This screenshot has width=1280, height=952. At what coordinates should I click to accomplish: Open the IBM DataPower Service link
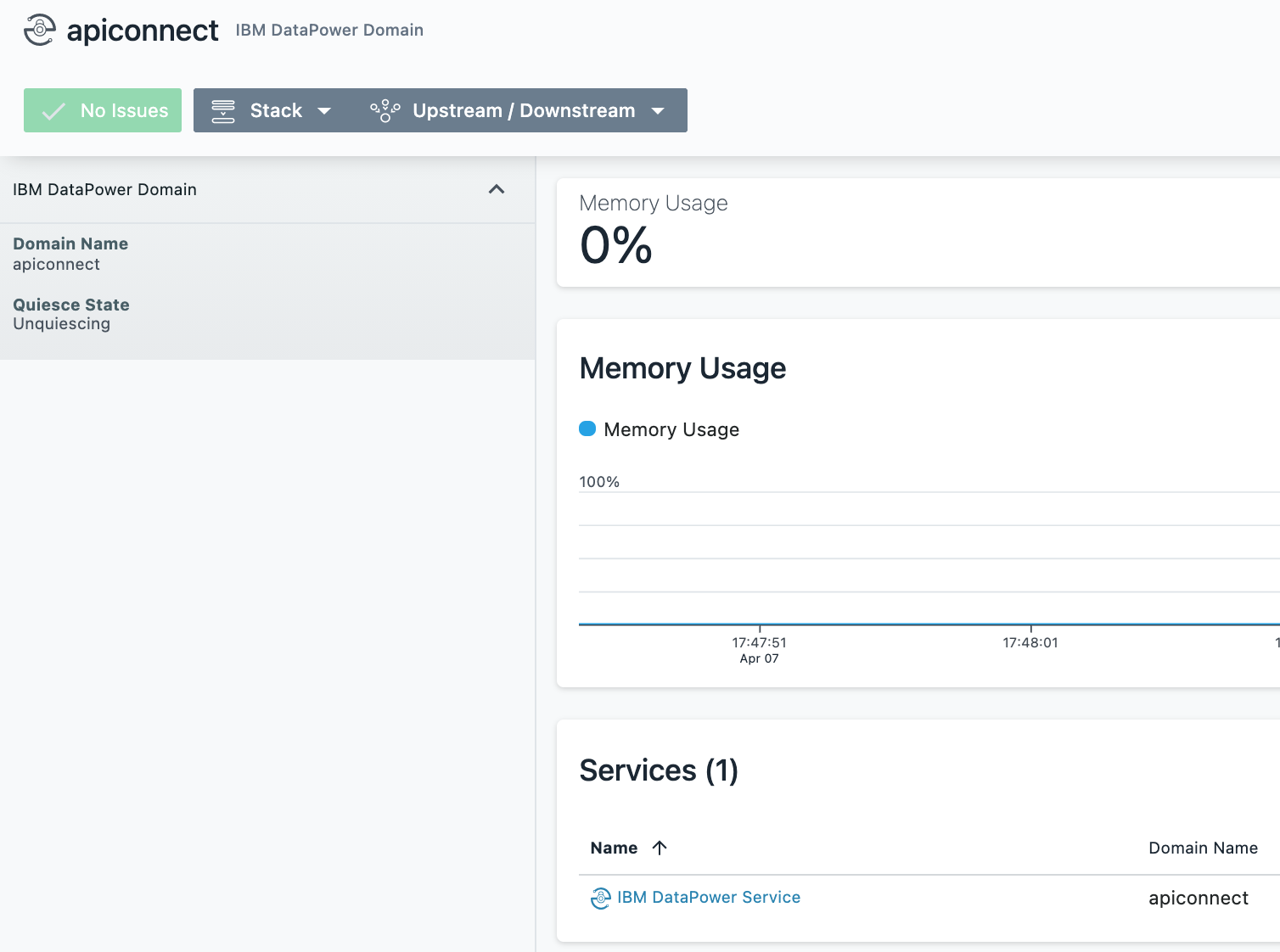[x=709, y=897]
